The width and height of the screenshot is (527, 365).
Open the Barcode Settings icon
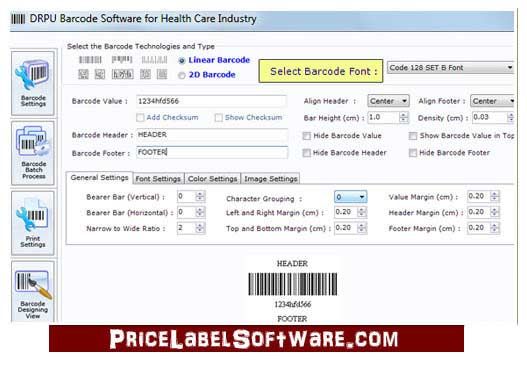[33, 83]
